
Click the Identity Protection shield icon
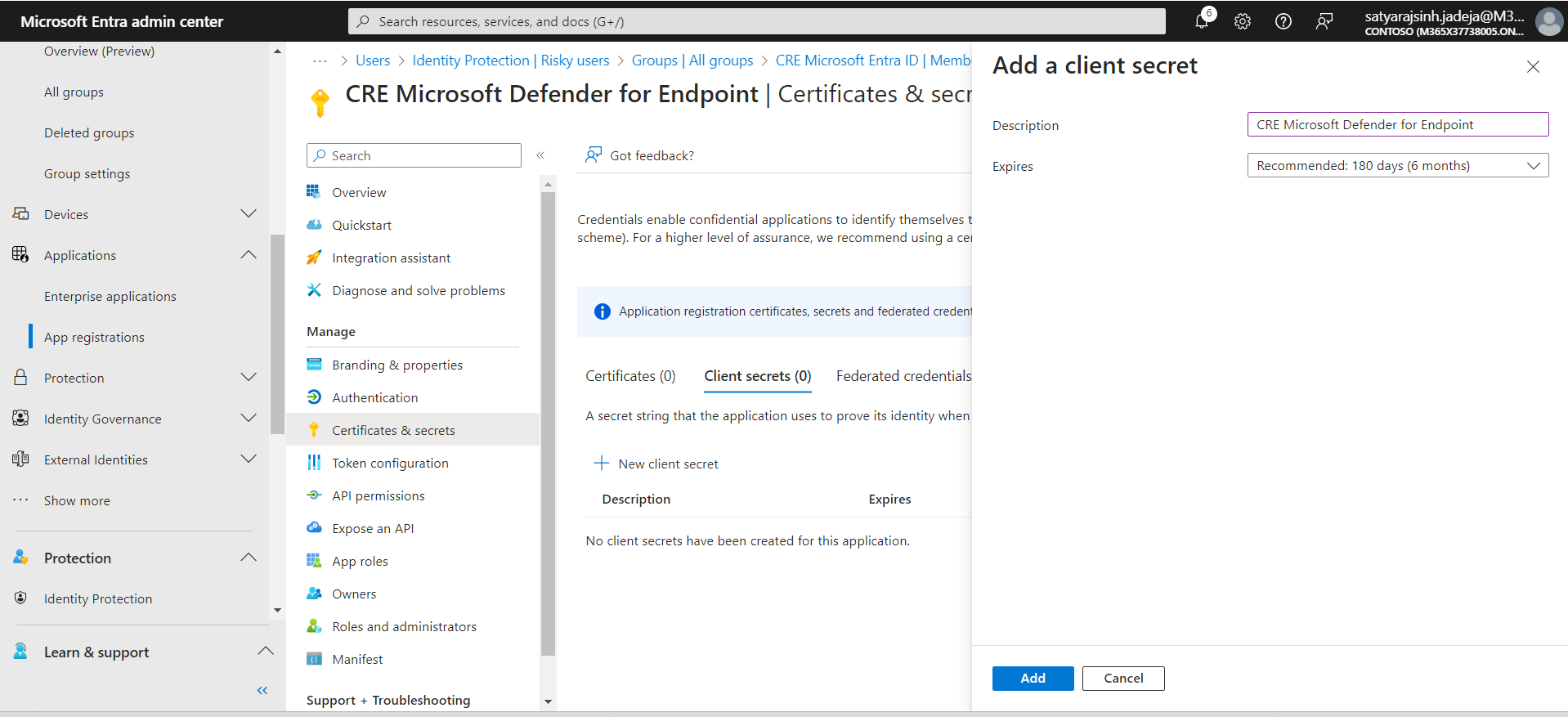pyautogui.click(x=21, y=598)
